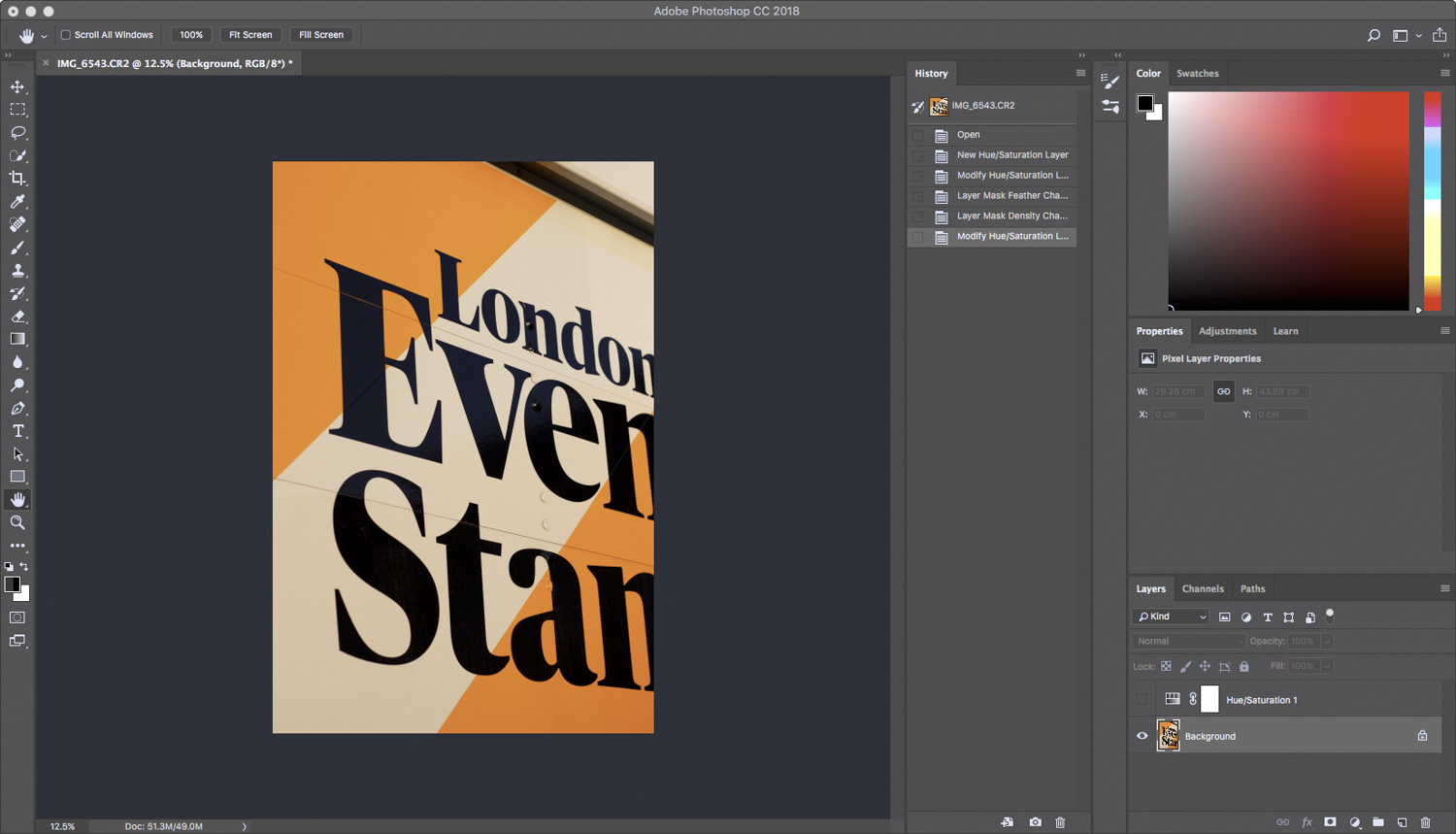Select the Lasso tool
The height and width of the screenshot is (834, 1456).
(17, 133)
